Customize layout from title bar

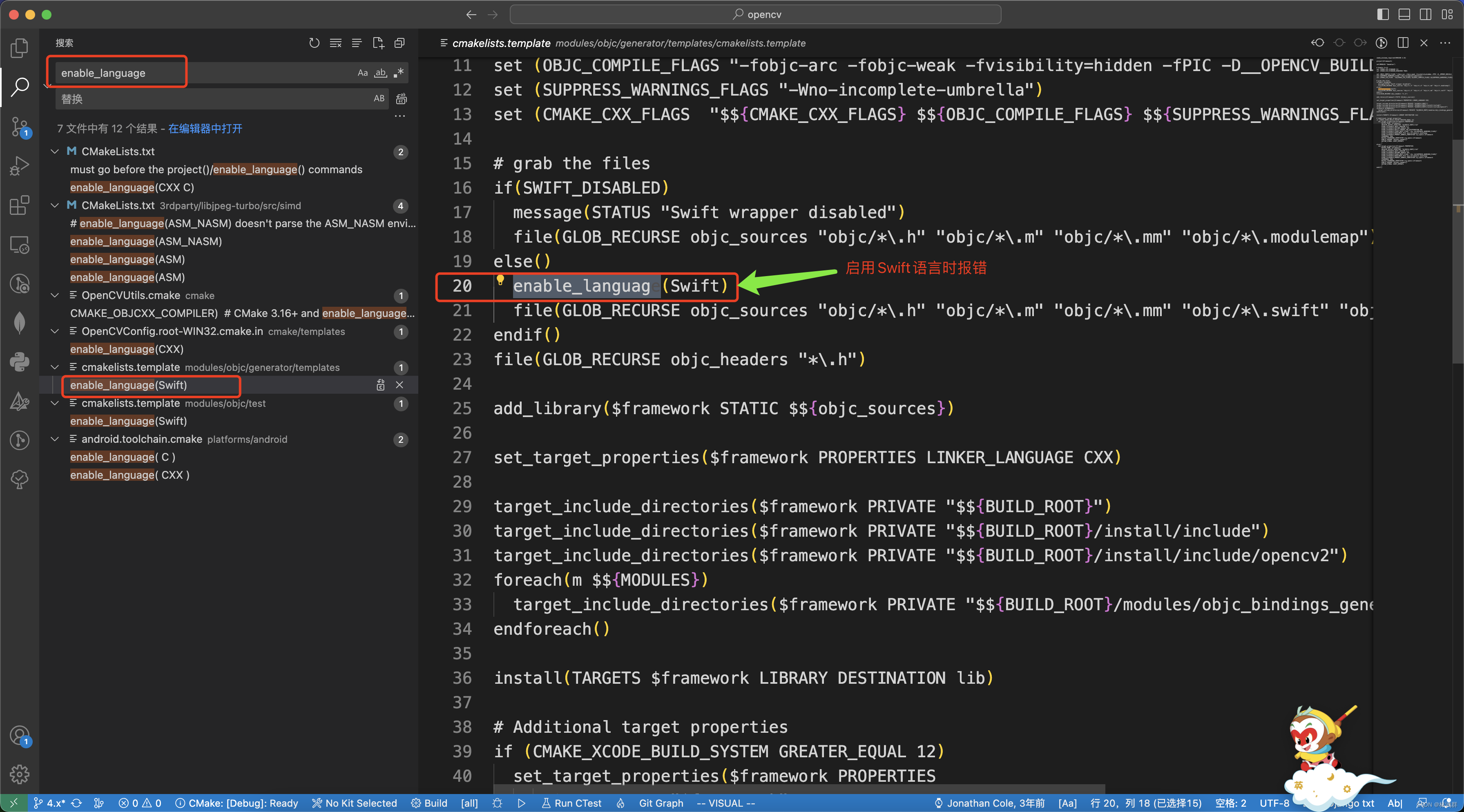[x=1447, y=15]
